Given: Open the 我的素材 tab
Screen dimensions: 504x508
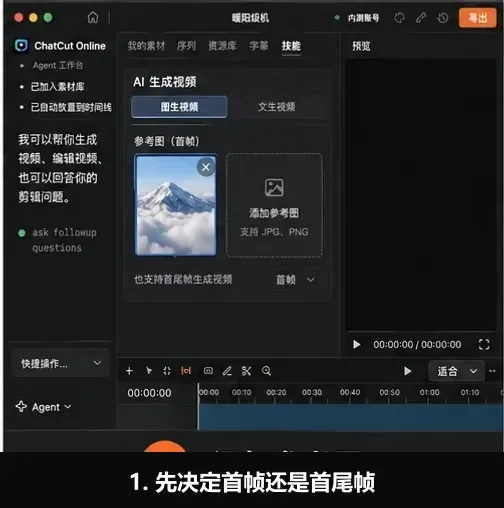Looking at the screenshot, I should (x=146, y=46).
